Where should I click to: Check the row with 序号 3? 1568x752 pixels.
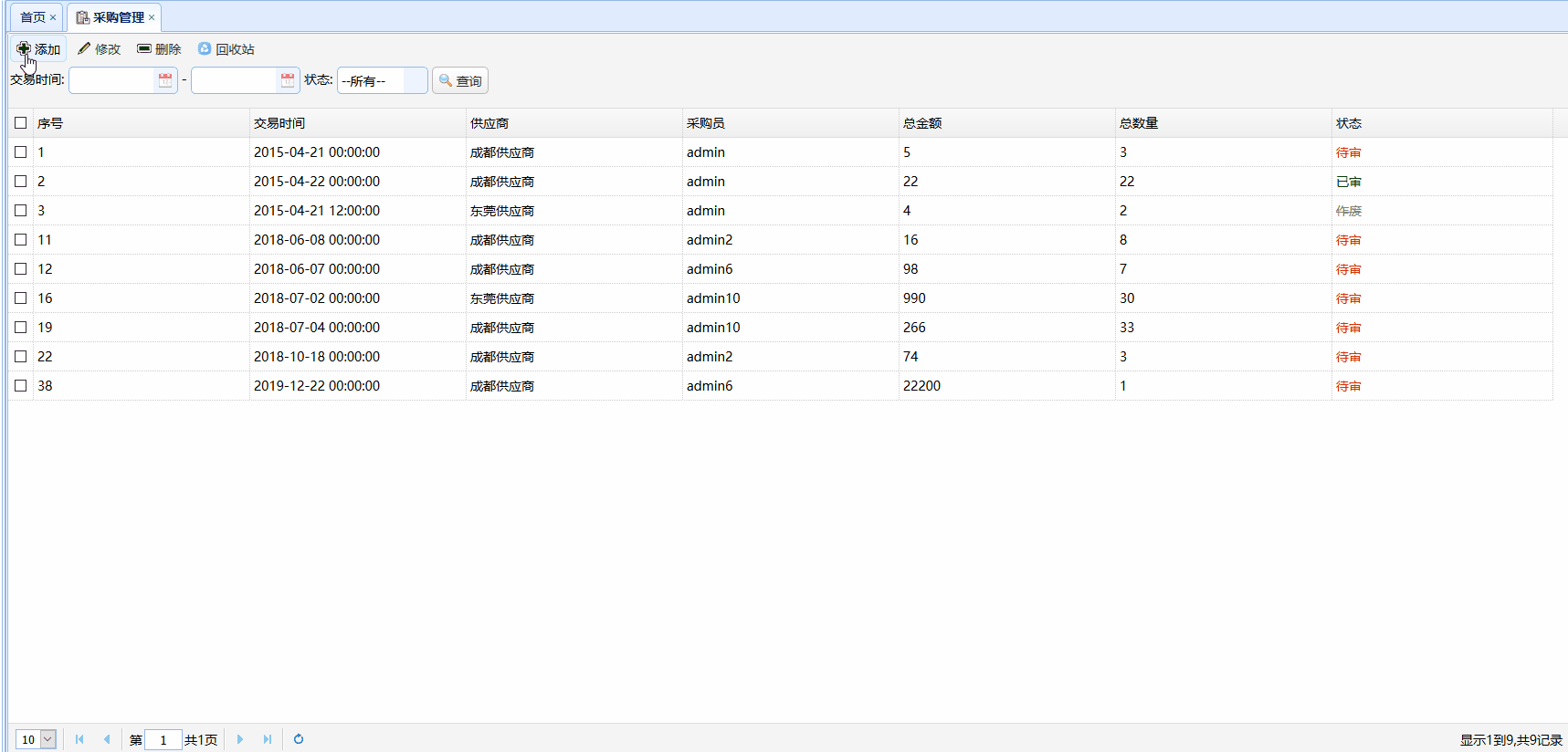[20, 211]
